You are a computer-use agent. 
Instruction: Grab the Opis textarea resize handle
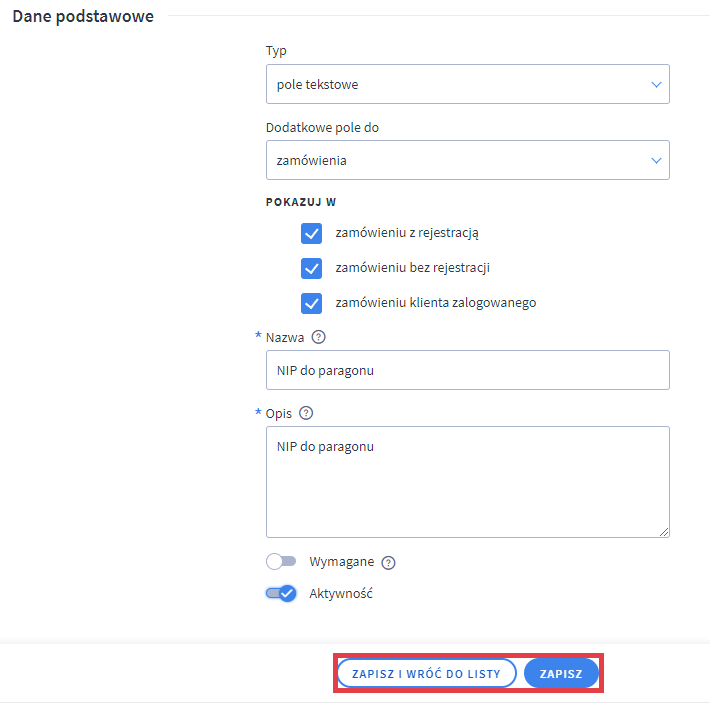click(663, 532)
